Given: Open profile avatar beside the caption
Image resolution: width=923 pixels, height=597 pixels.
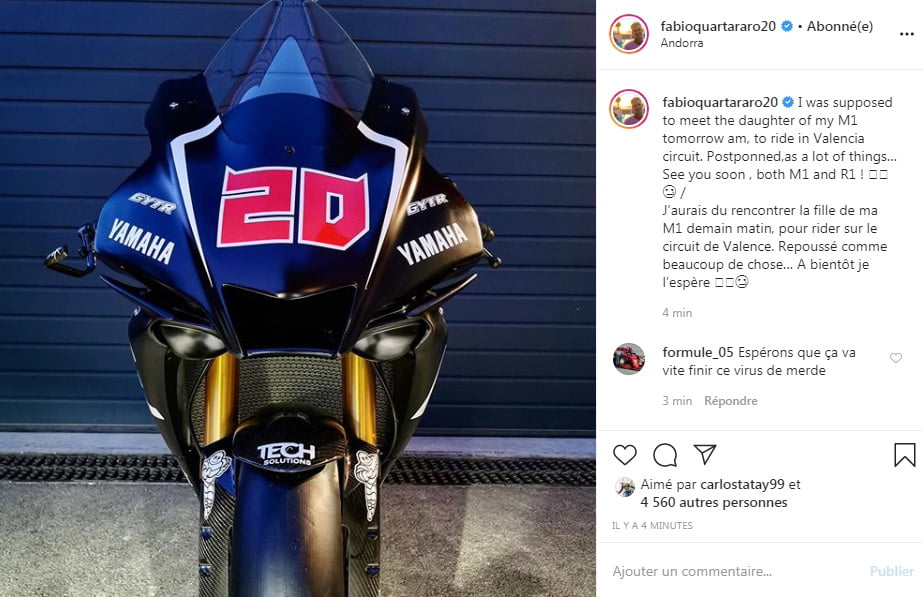Looking at the screenshot, I should (629, 109).
